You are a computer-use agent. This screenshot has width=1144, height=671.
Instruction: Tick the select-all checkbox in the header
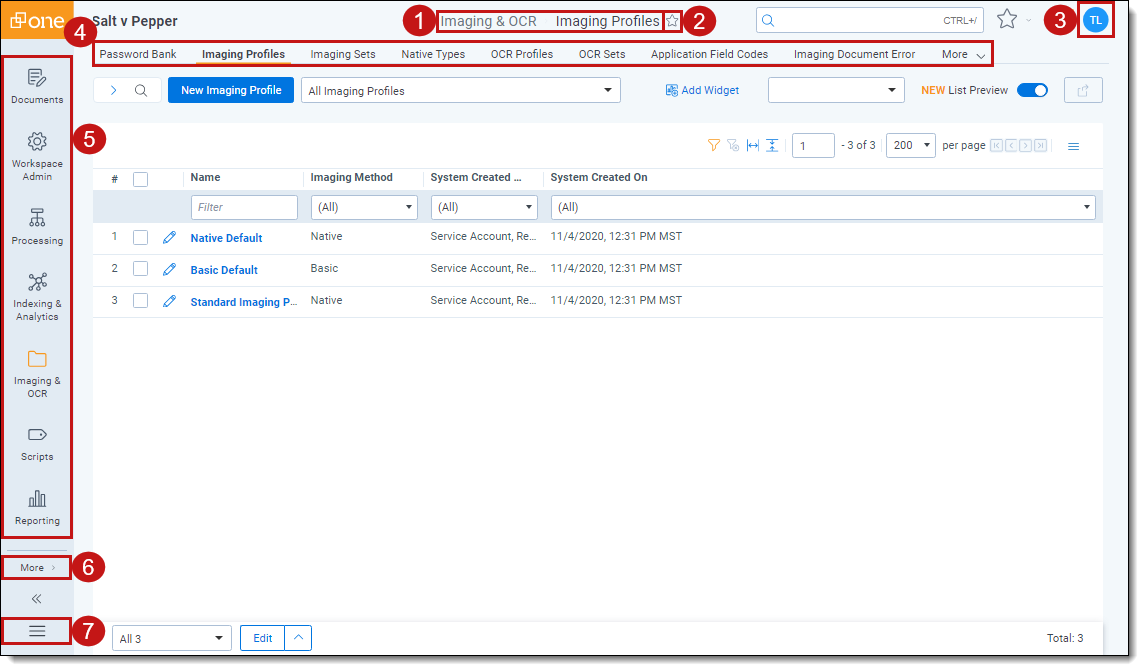[141, 178]
